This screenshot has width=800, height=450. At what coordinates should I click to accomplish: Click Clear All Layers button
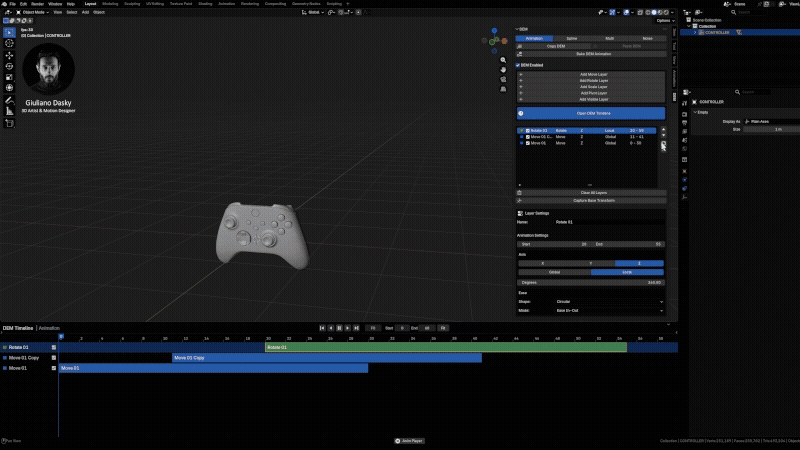(x=593, y=193)
